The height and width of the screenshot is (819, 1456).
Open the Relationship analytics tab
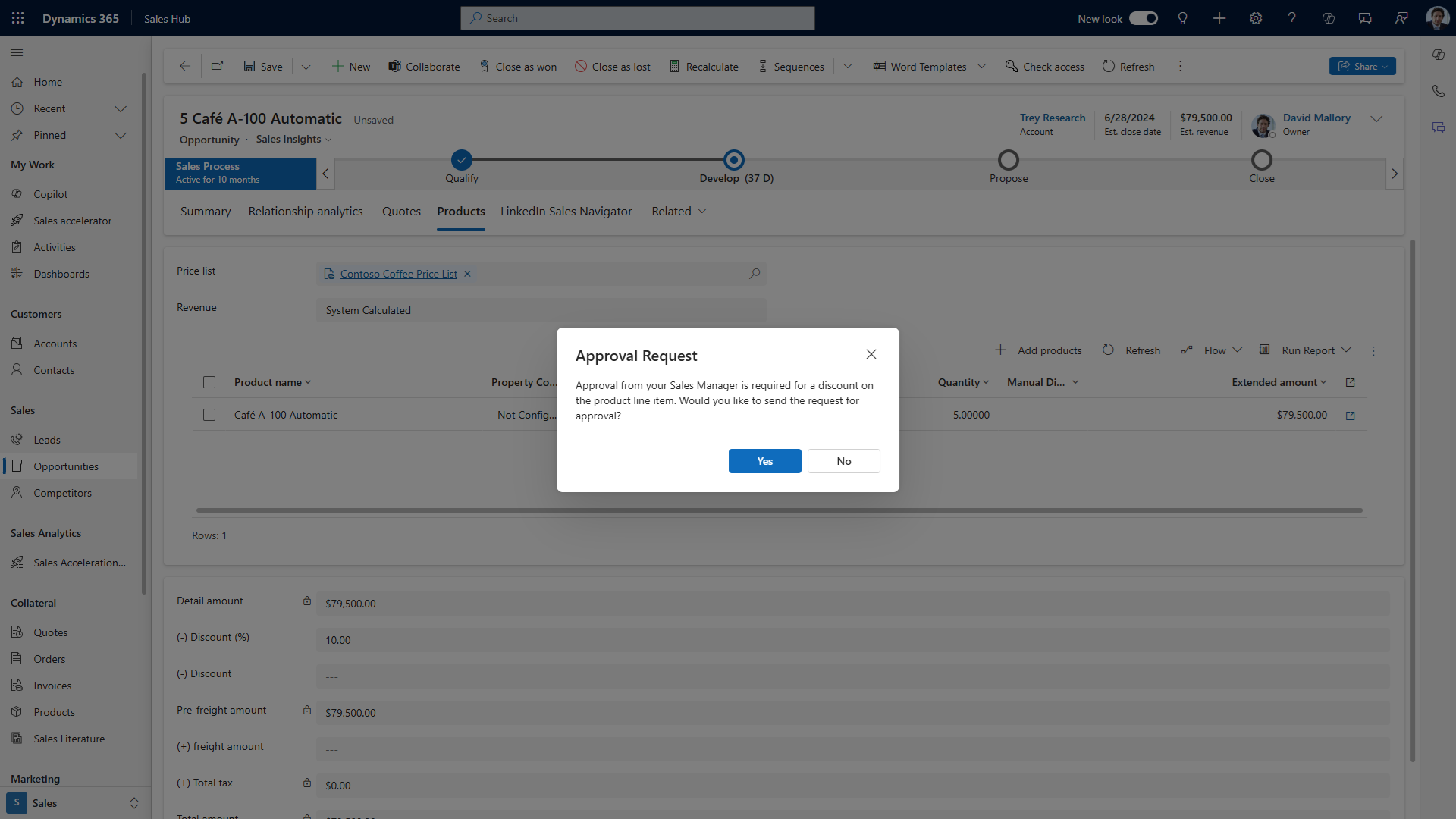tap(305, 212)
